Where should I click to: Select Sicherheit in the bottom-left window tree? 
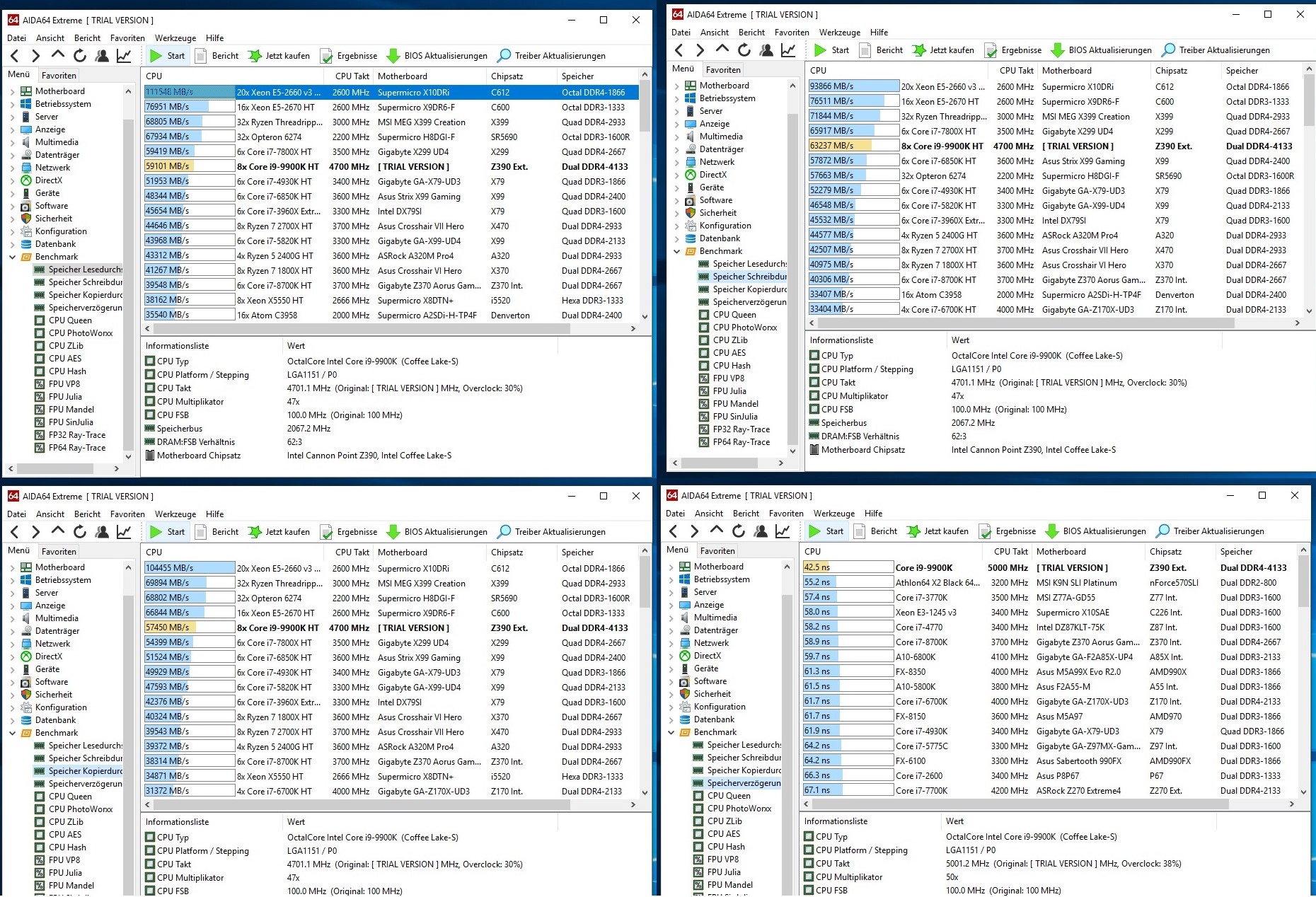tap(54, 695)
